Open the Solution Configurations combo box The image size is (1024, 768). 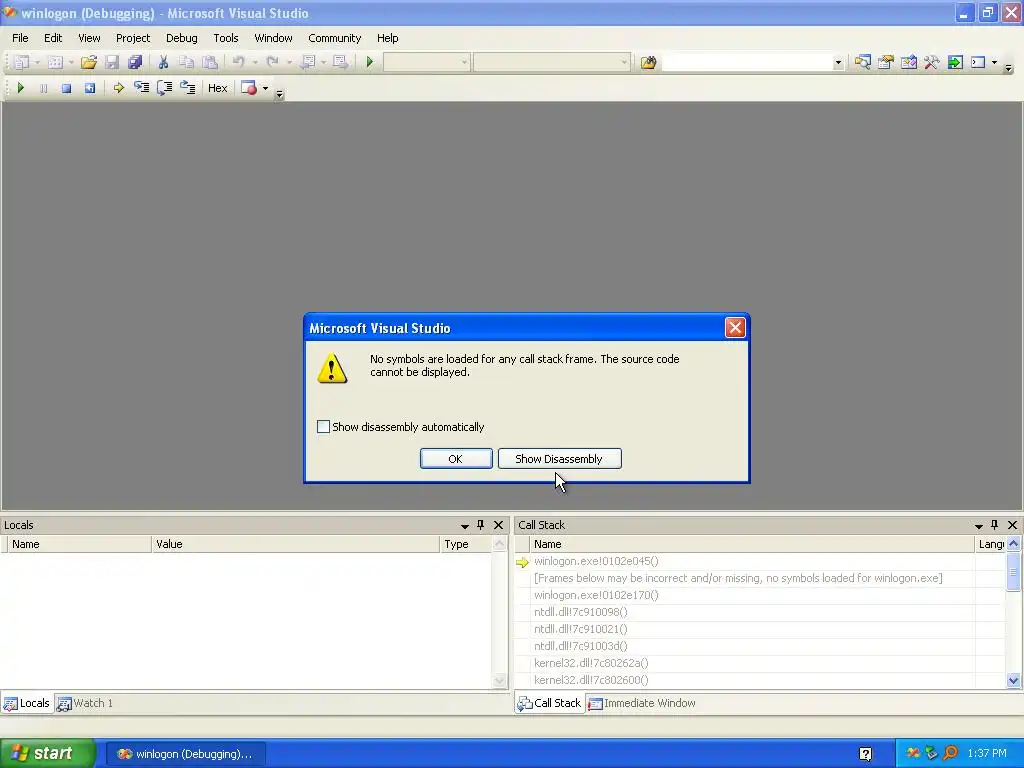coord(426,62)
